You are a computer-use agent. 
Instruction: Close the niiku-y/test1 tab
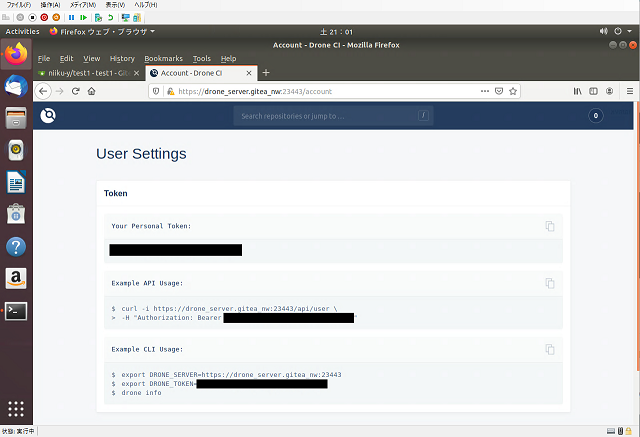(137, 73)
